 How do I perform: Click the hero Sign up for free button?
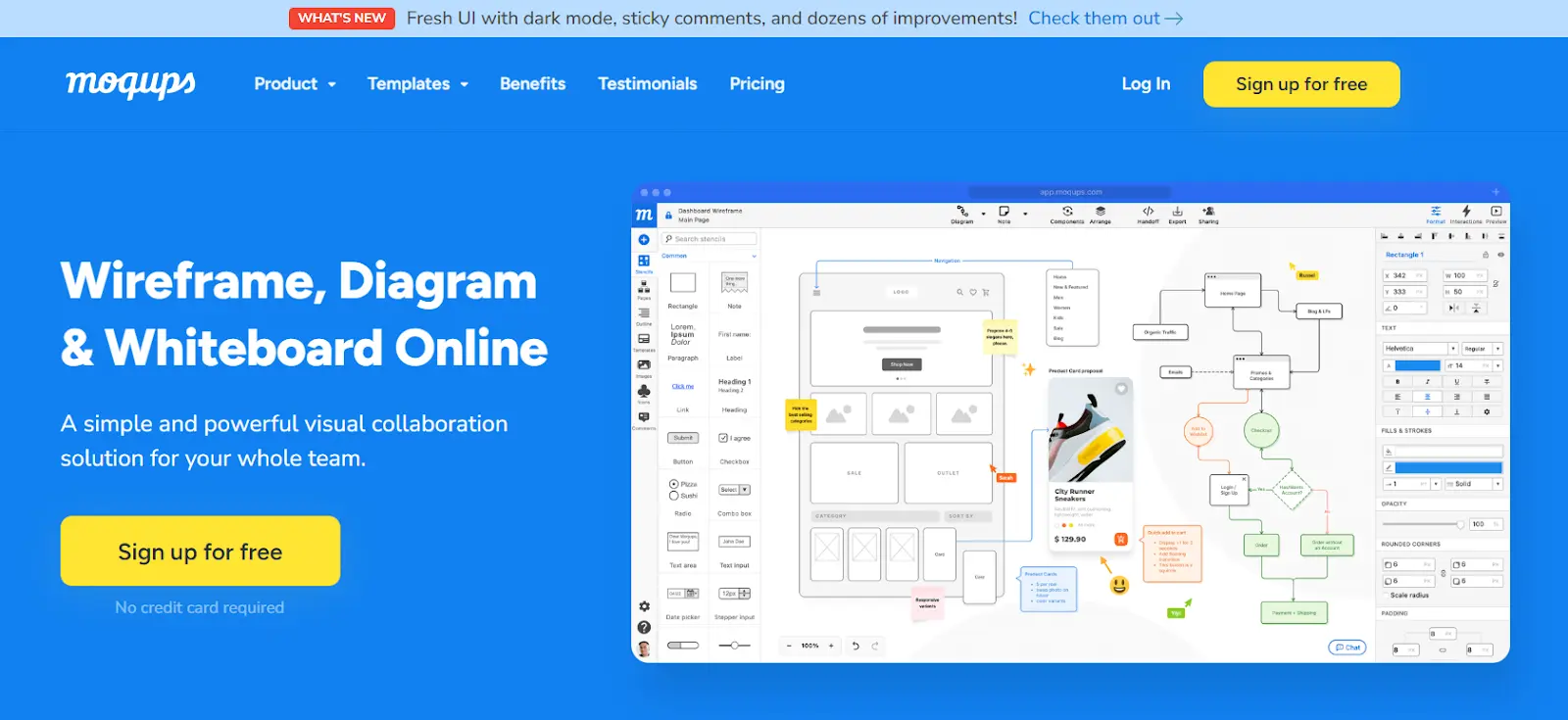(200, 552)
